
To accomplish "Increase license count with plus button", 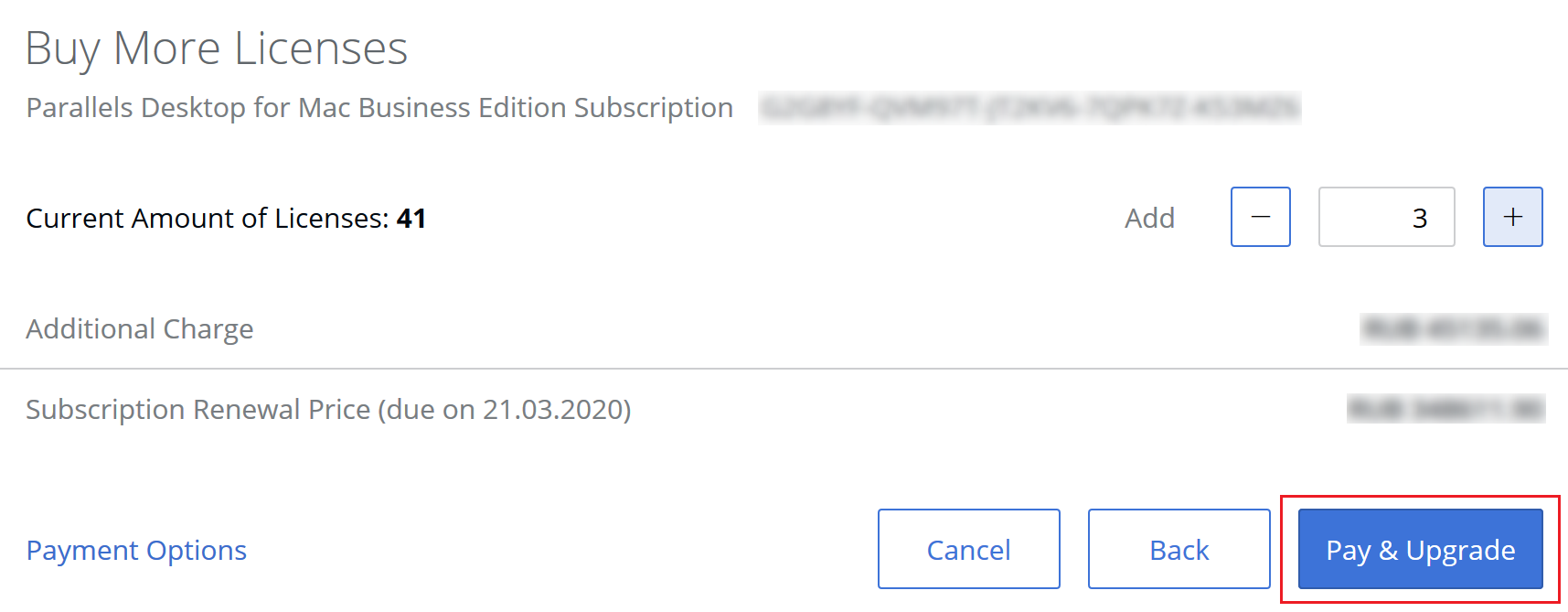I will click(1512, 217).
